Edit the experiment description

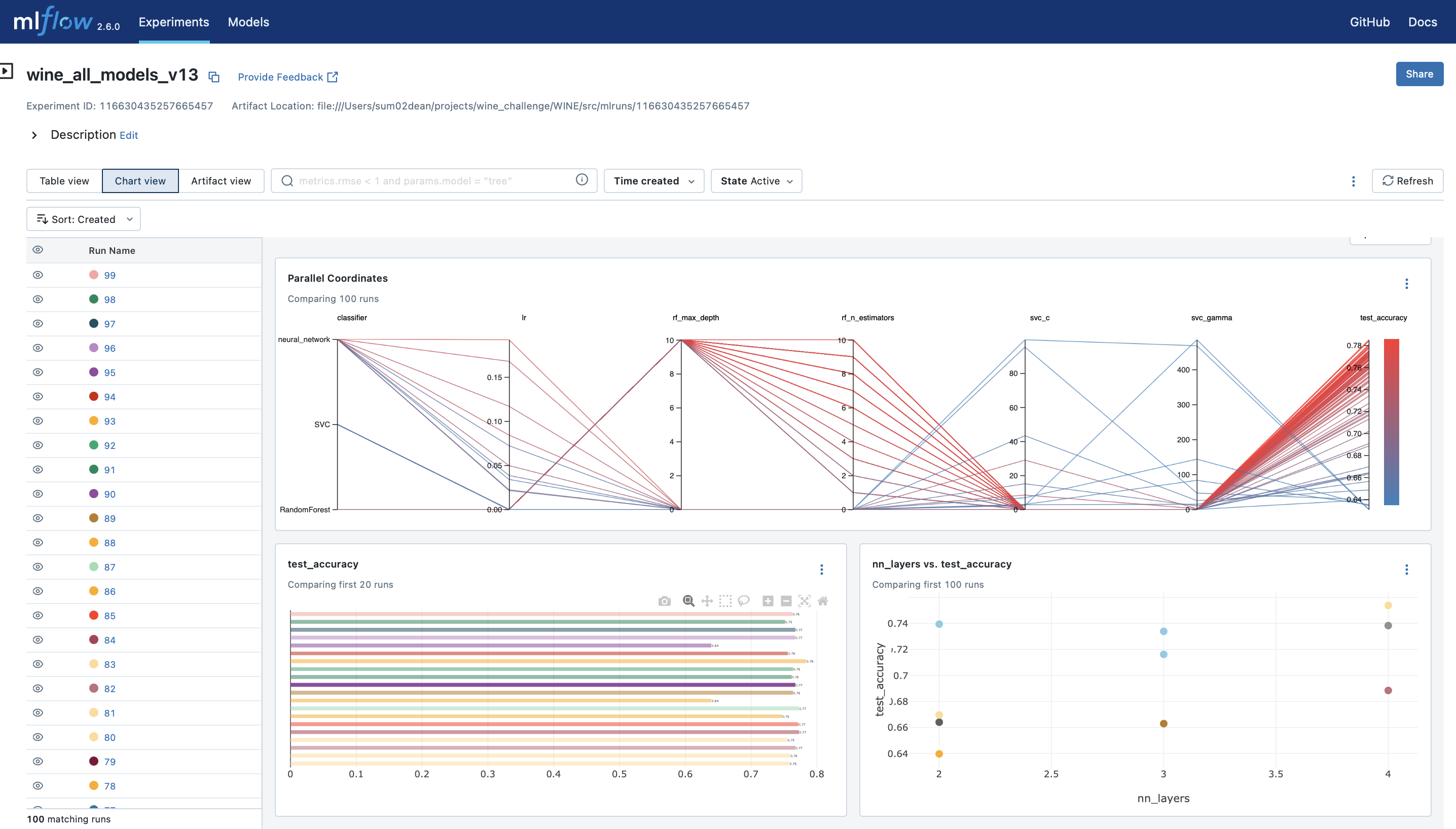tap(129, 135)
